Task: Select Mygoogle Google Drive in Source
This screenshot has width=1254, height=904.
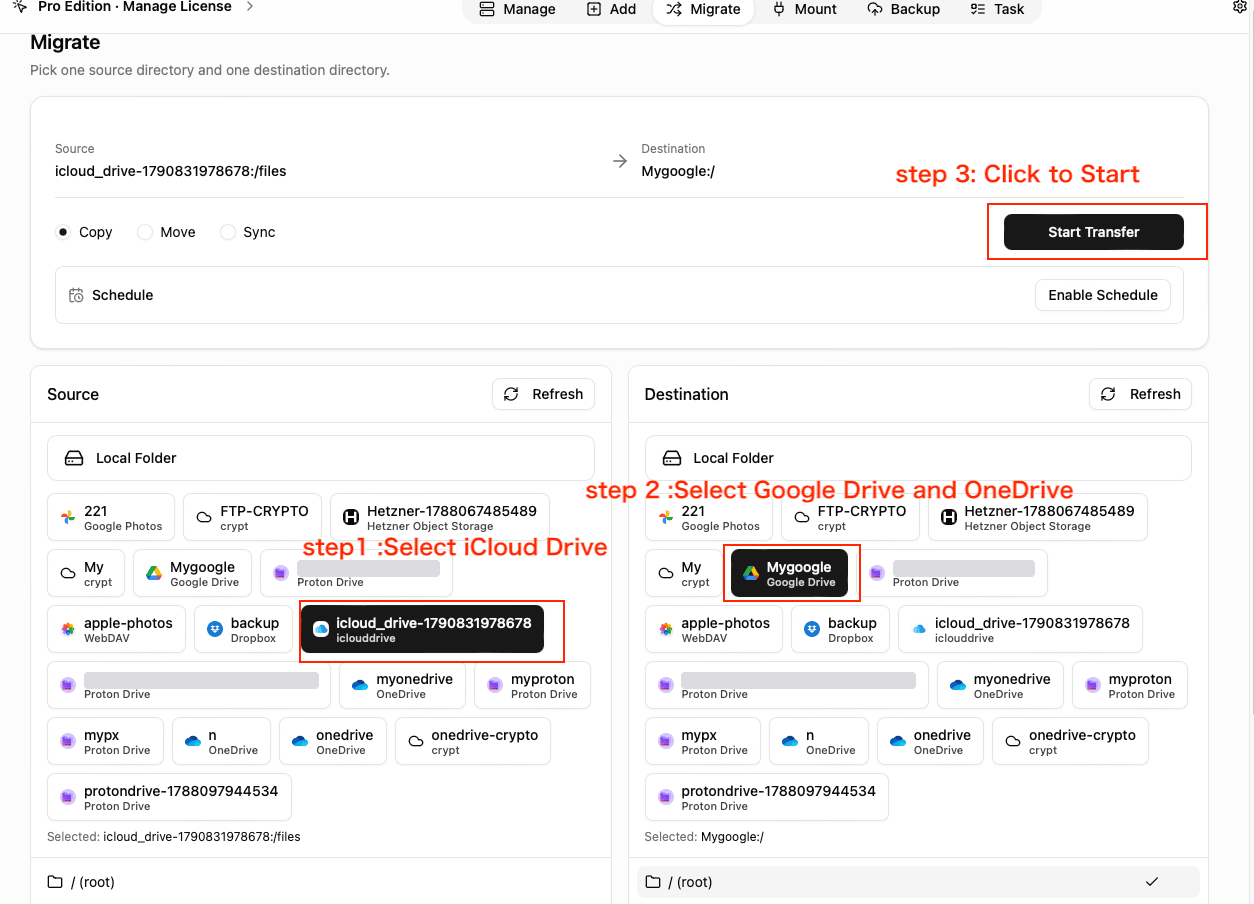Action: (192, 573)
